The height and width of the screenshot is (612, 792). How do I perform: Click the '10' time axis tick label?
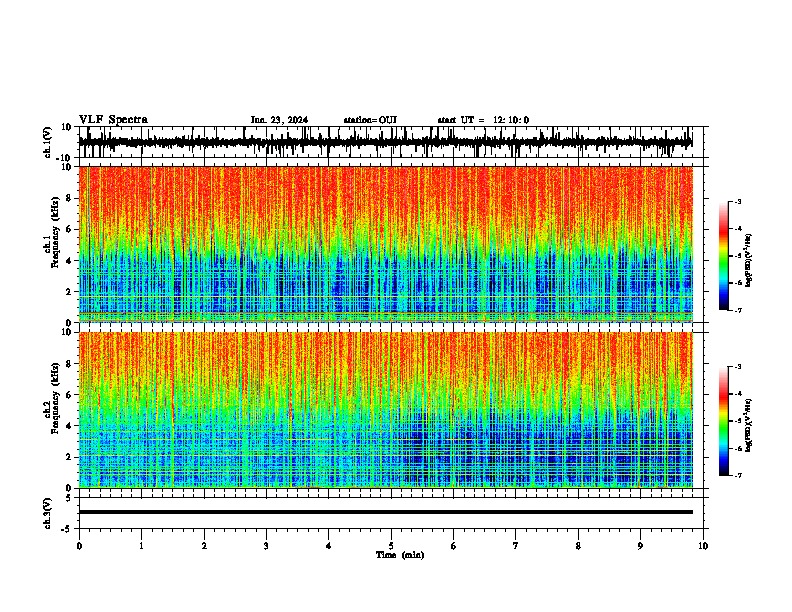pyautogui.click(x=703, y=546)
